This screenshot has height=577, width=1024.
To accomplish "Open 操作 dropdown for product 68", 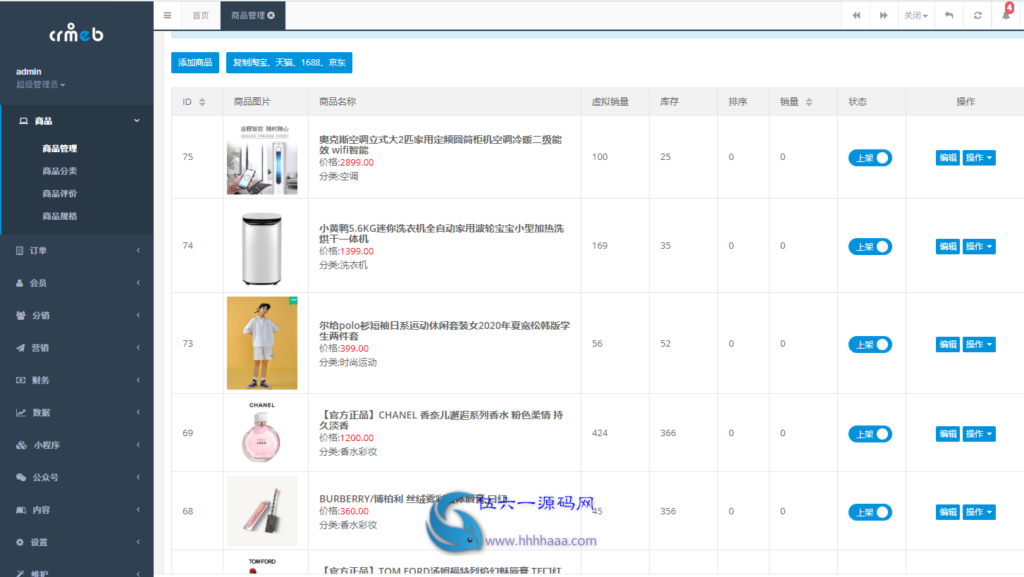I will (x=979, y=512).
